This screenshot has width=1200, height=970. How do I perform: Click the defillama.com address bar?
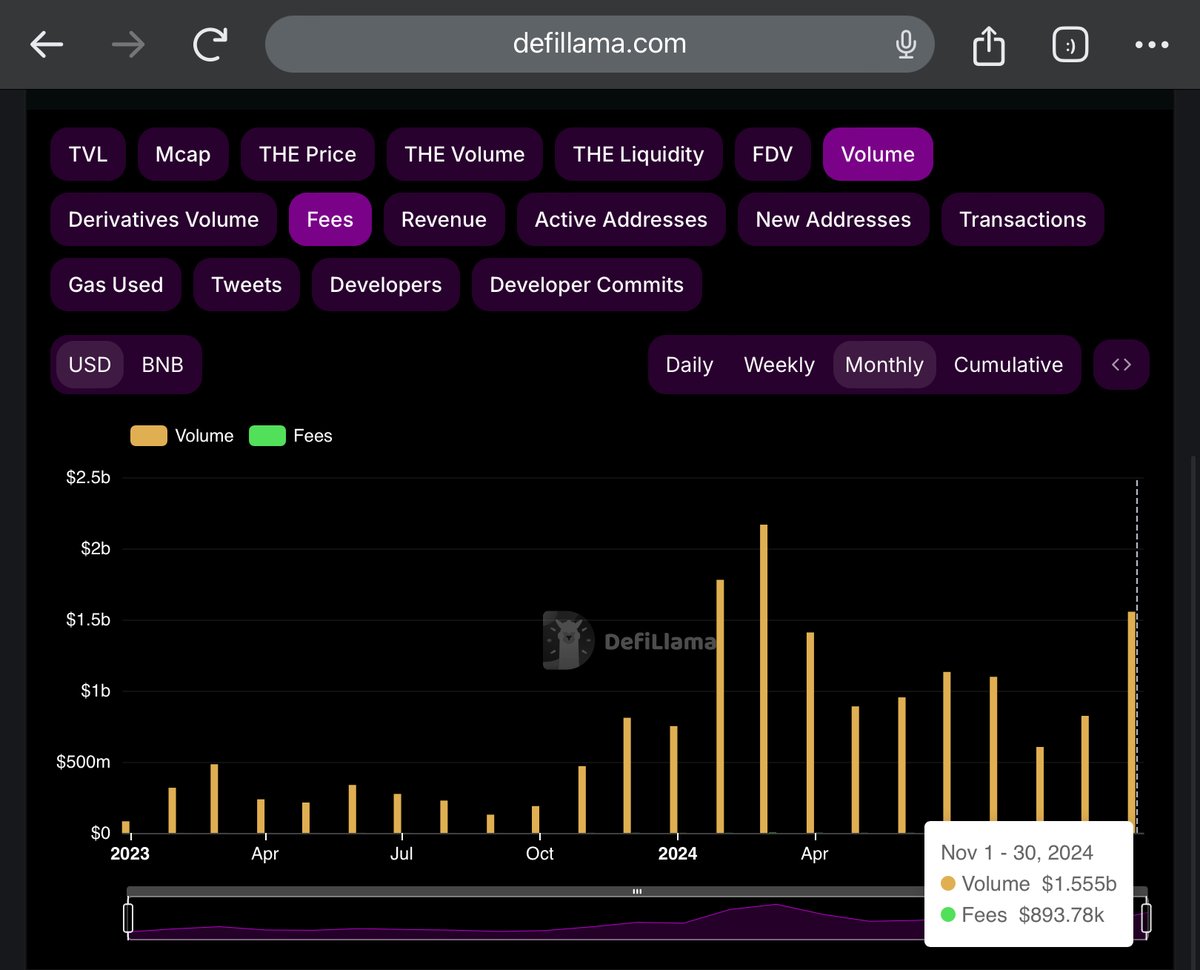[600, 44]
